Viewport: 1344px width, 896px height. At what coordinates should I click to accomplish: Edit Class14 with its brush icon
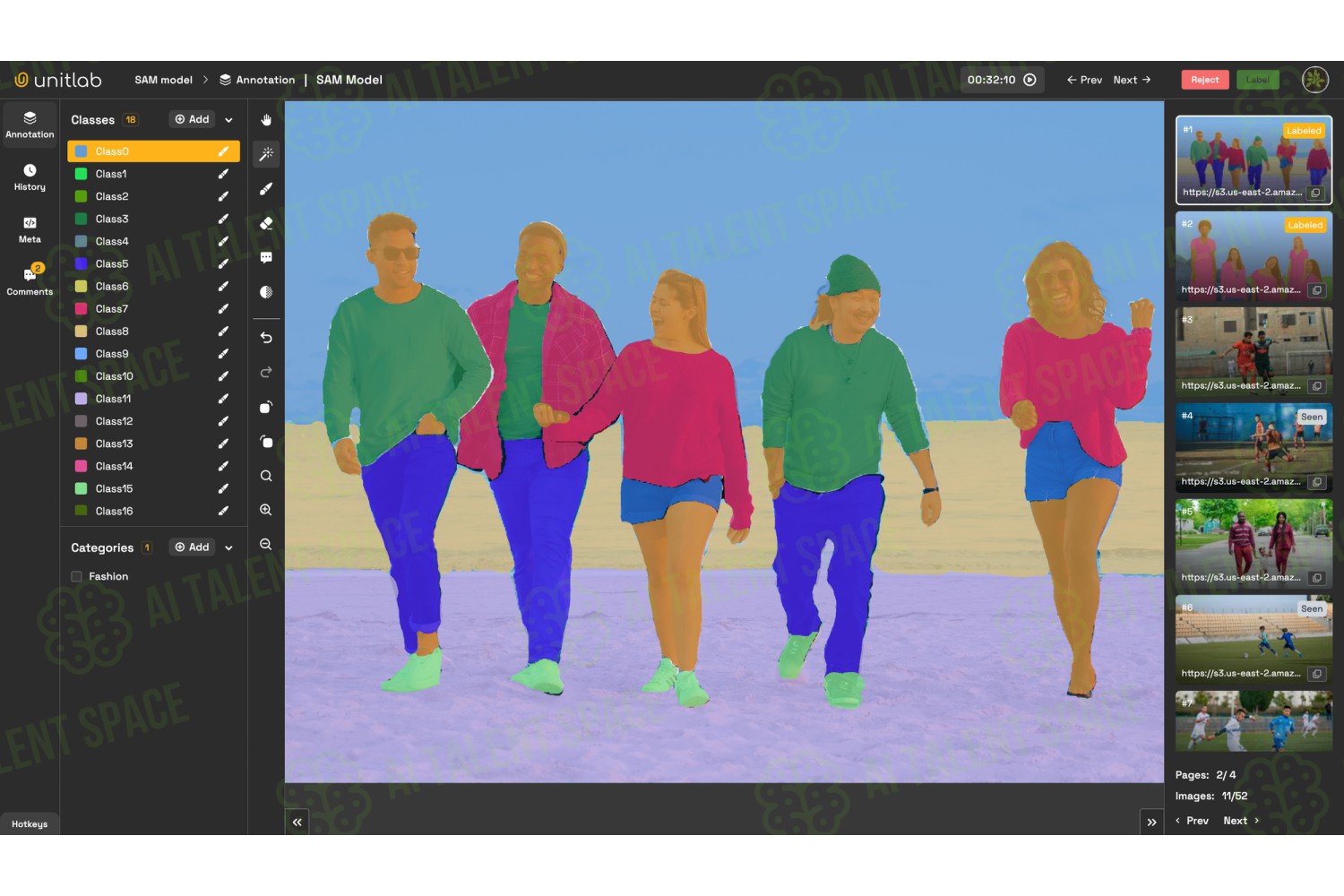223,466
